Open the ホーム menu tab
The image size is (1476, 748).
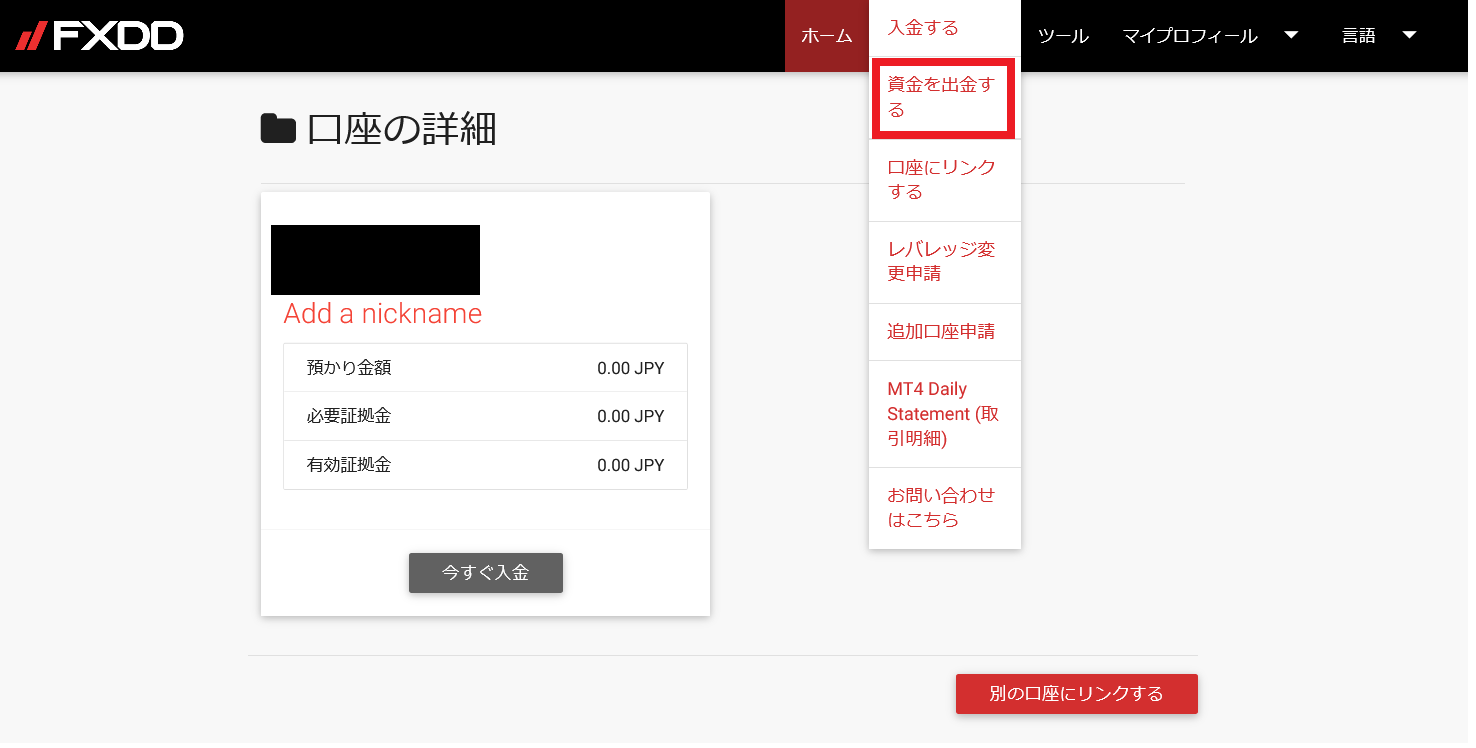(827, 36)
